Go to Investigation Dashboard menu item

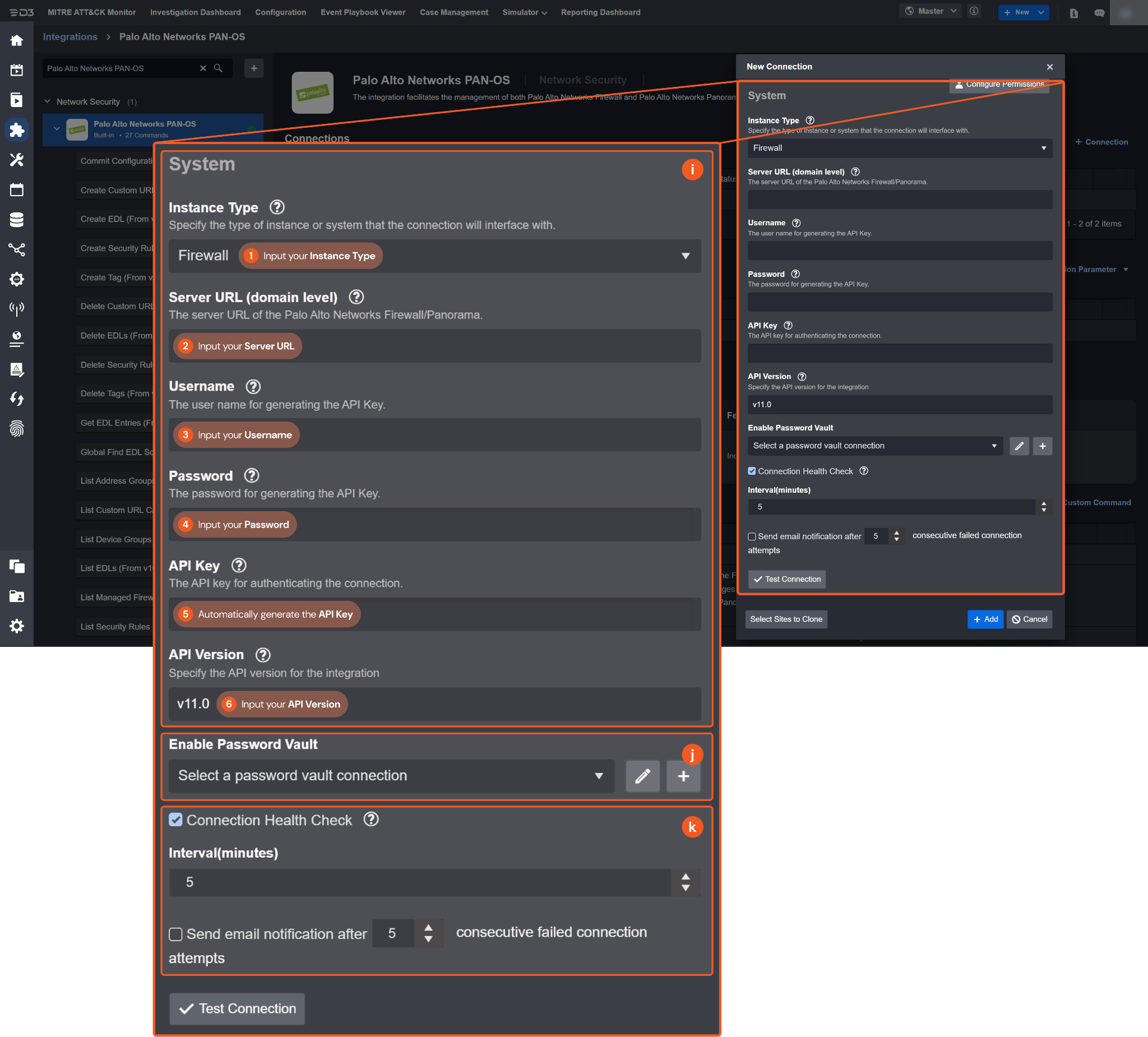(x=195, y=12)
